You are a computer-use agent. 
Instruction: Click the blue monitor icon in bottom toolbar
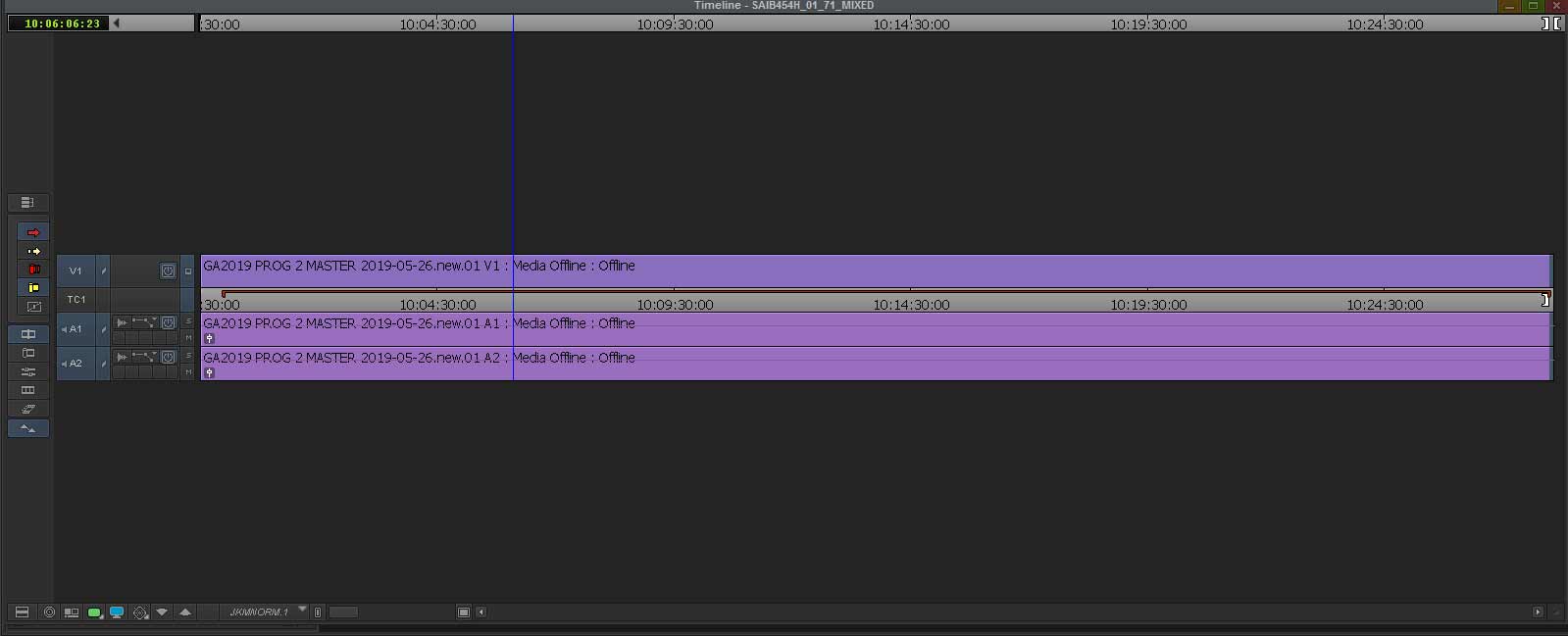(x=117, y=612)
